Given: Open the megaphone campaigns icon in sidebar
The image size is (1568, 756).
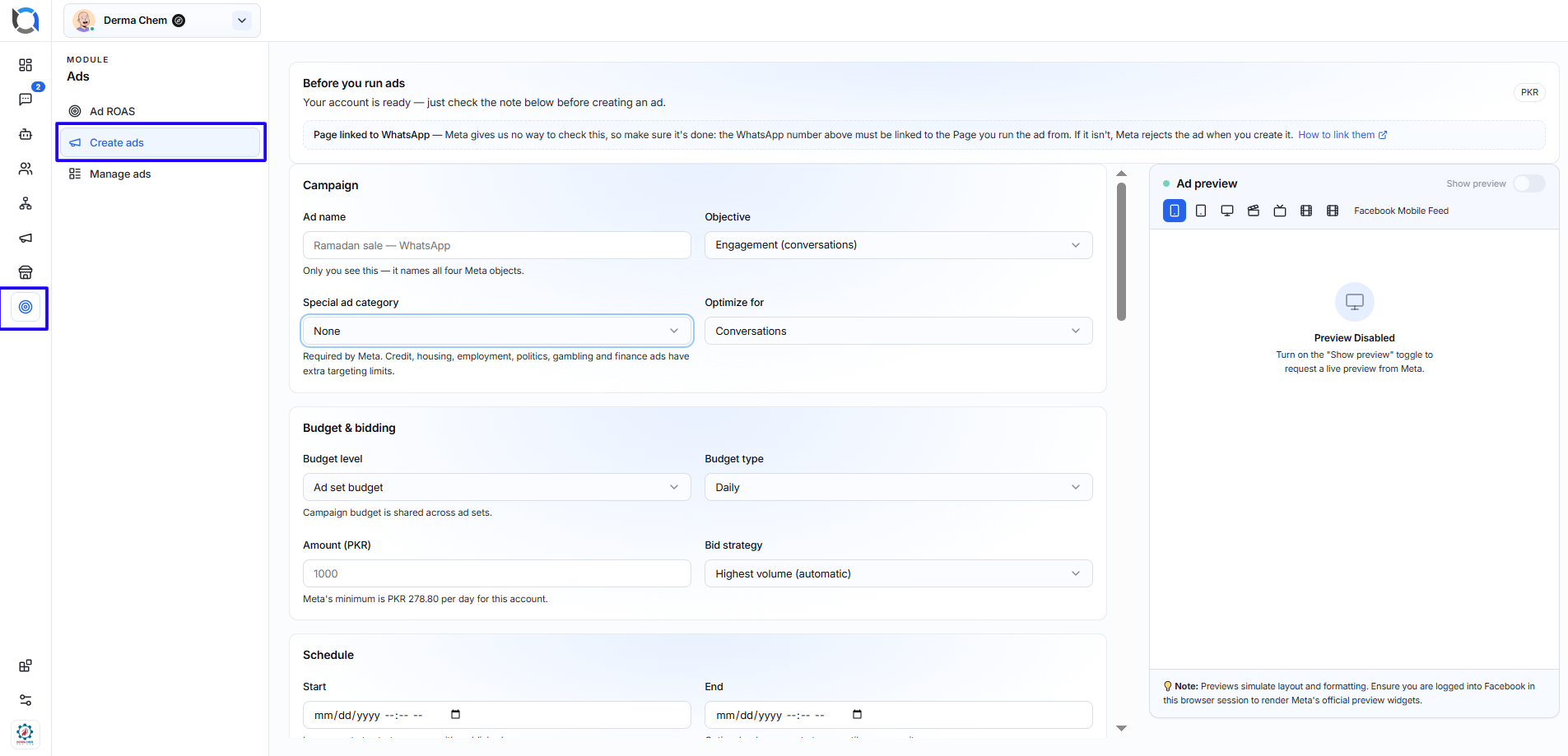Looking at the screenshot, I should click(x=26, y=238).
